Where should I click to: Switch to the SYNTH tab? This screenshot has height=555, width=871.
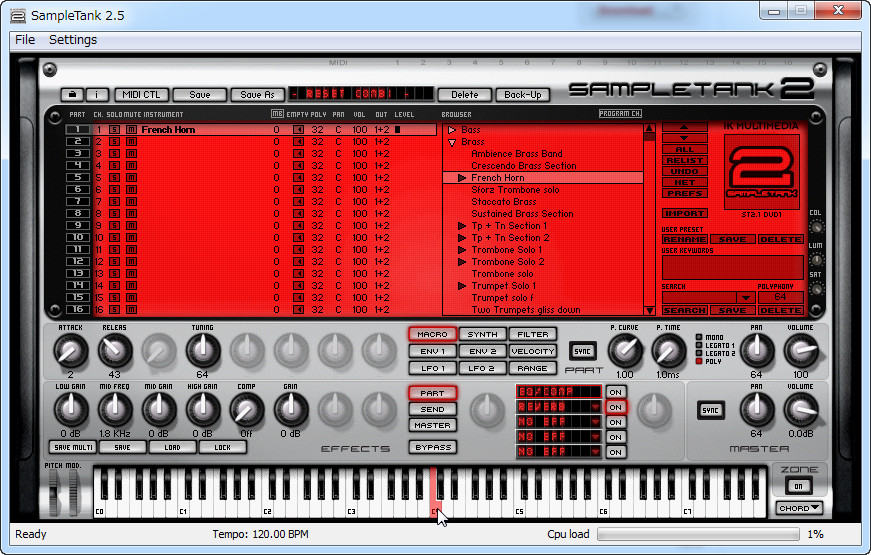tap(482, 334)
